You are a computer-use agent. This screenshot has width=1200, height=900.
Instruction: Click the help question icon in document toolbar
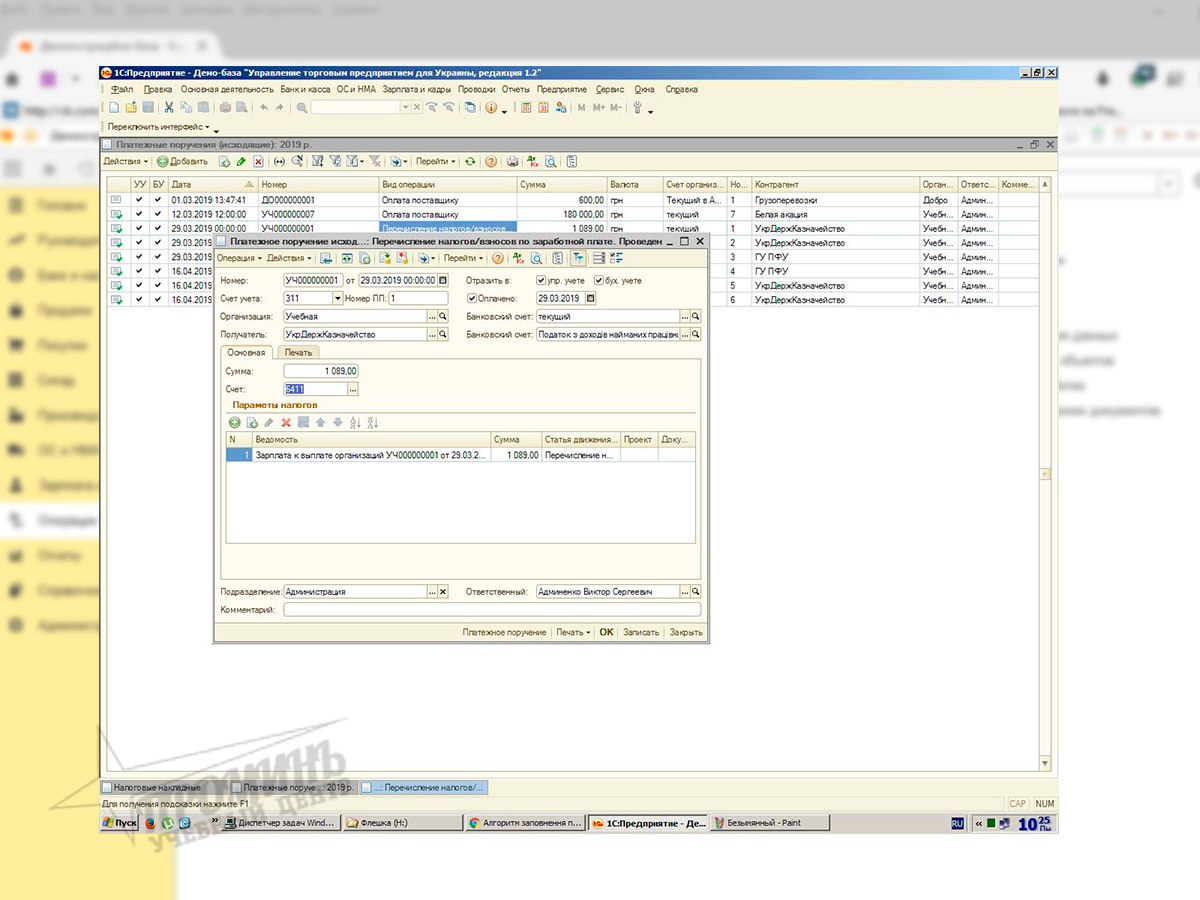(x=496, y=258)
